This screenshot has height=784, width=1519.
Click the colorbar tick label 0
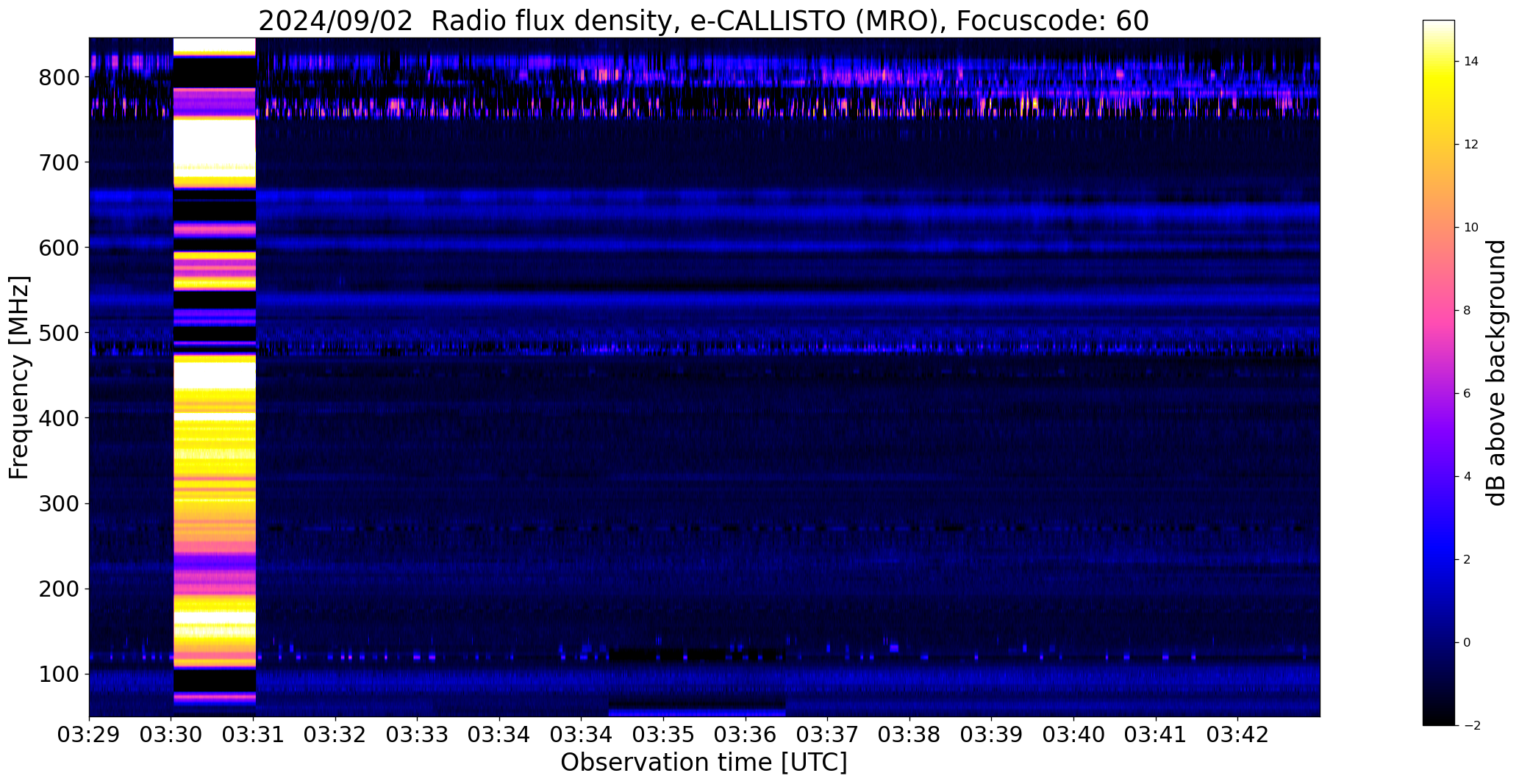[1468, 643]
